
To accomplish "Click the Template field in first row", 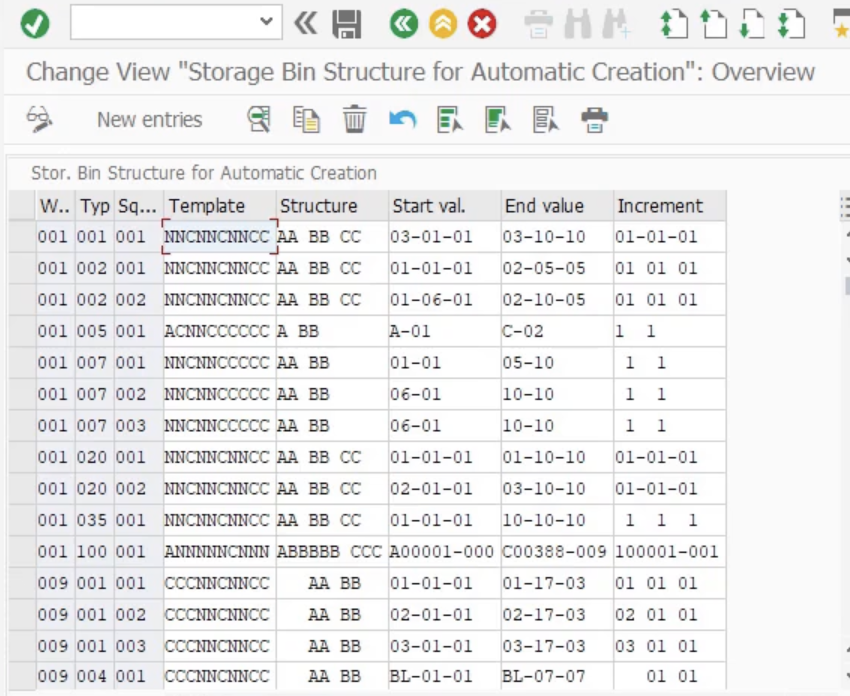I will coord(218,237).
